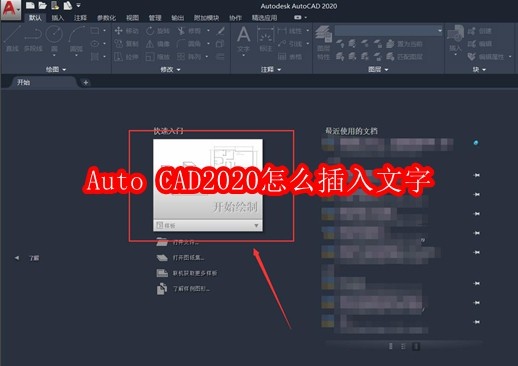Select the Ellipse tool in the Draw panel
This screenshot has width=518, height=366.
point(95,44)
